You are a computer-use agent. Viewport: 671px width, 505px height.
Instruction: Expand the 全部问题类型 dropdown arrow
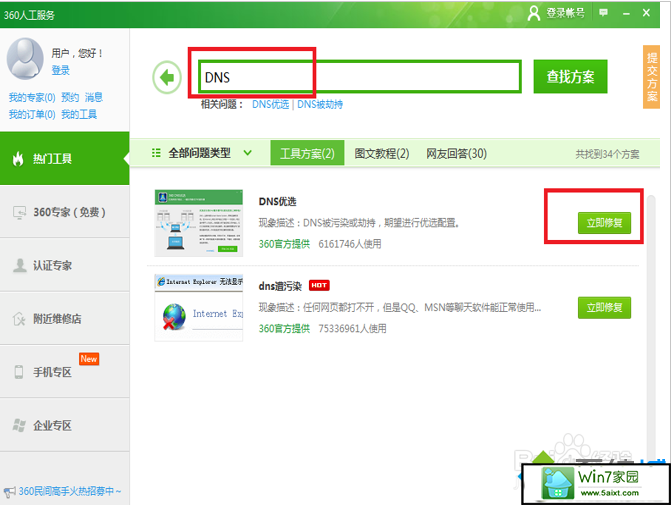point(247,153)
